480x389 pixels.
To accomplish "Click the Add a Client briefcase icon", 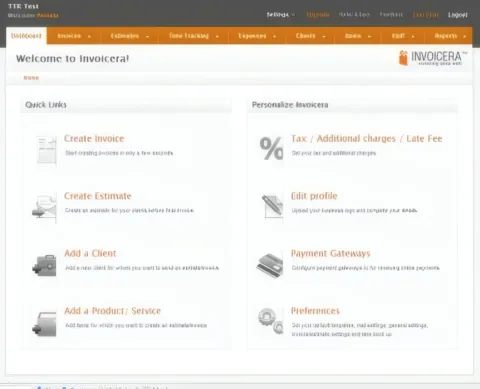I will [45, 265].
